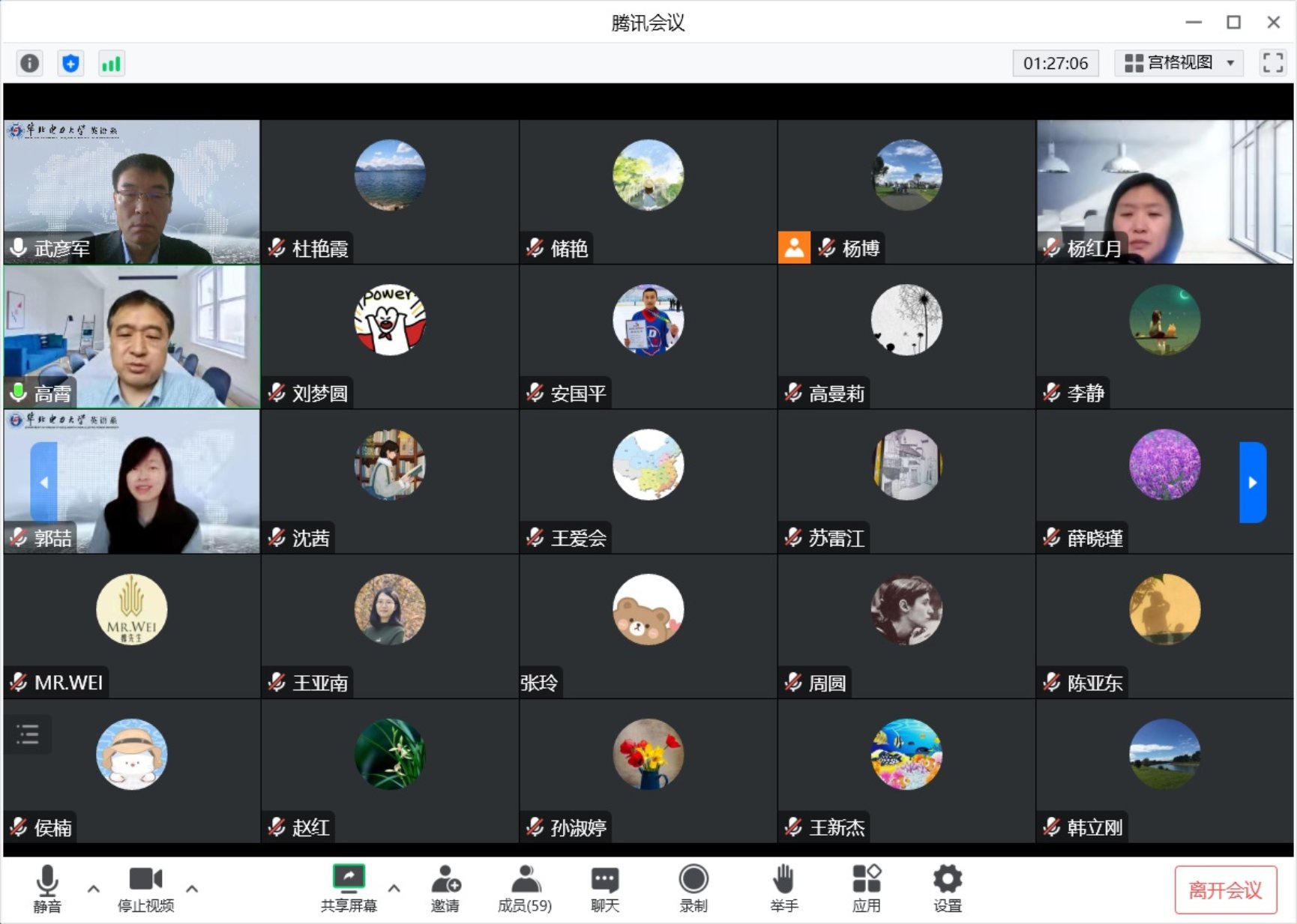1297x924 pixels.
Task: Stop your camera with 停止视频
Action: click(145, 888)
